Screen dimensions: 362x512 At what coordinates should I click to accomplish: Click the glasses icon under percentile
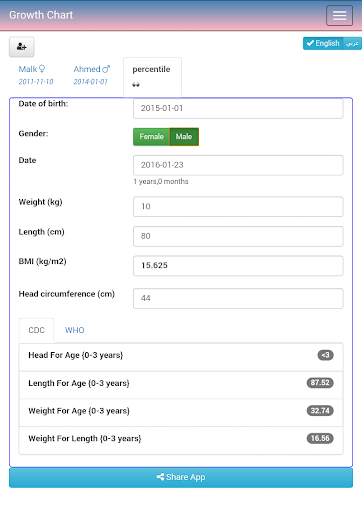point(136,85)
